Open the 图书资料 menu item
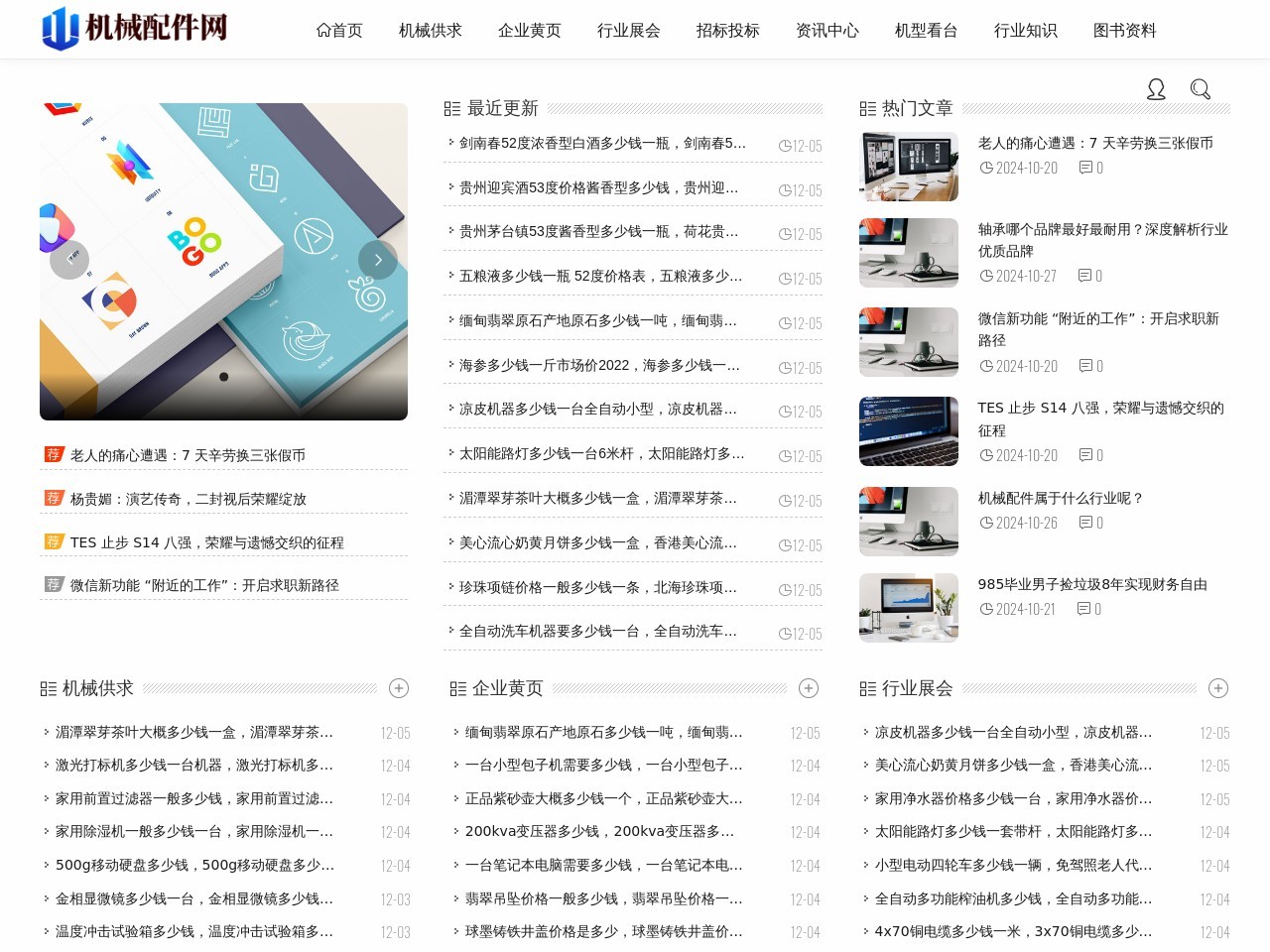This screenshot has height=952, width=1270. [x=1123, y=30]
